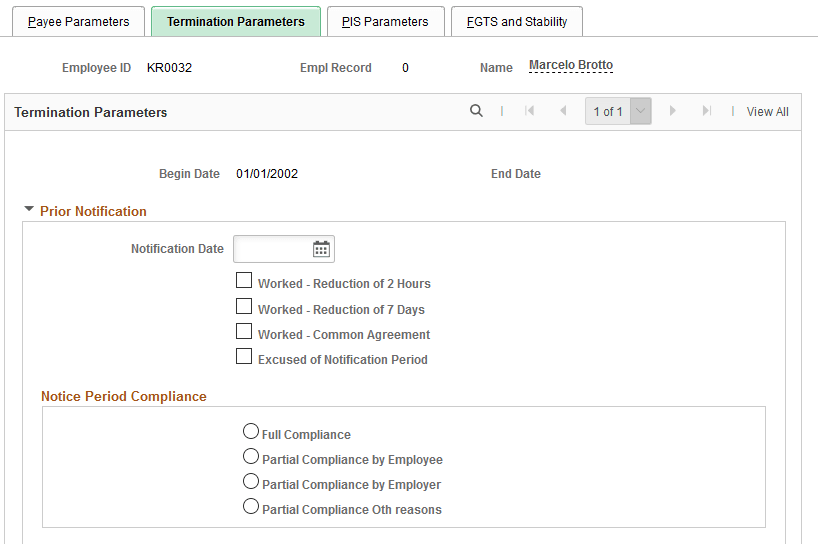The width and height of the screenshot is (818, 544).
Task: Open the FGTS and Stability tab
Action: pyautogui.click(x=516, y=21)
